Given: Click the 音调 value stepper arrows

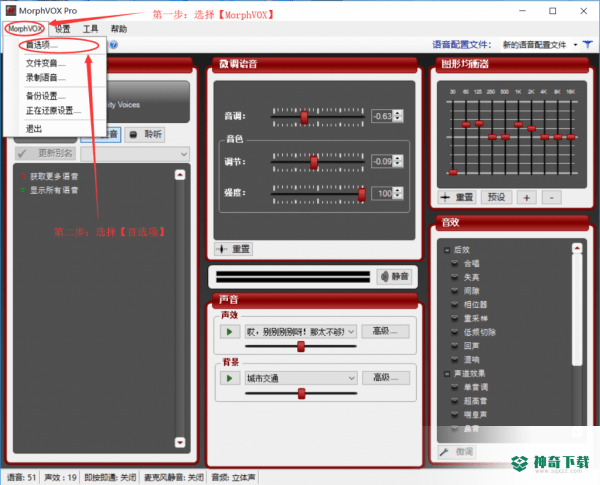Looking at the screenshot, I should tap(398, 116).
